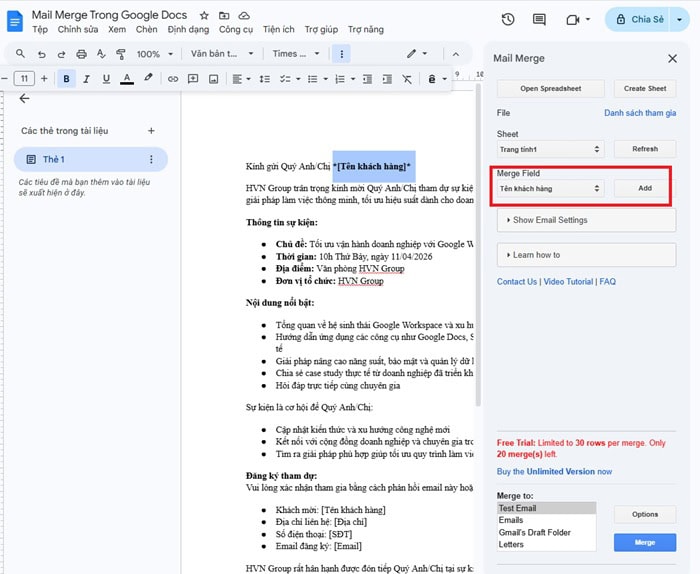Click Open Spreadsheet button
This screenshot has height=574, width=700.
[550, 88]
